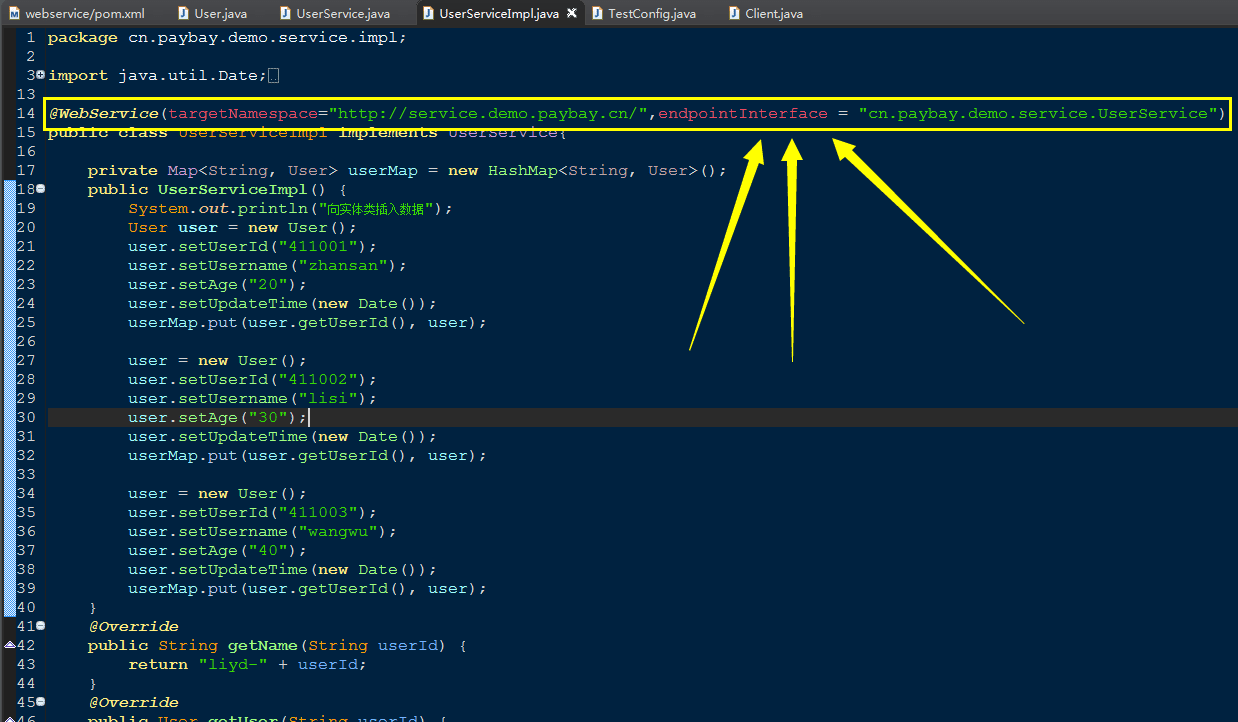The height and width of the screenshot is (722, 1238).
Task: Close the UserServiceImpl.java tab
Action: point(572,13)
